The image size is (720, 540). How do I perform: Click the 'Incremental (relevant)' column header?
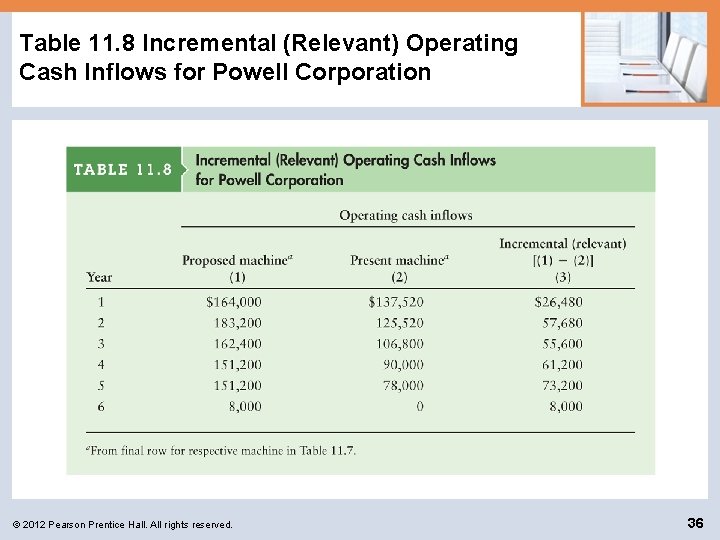pyautogui.click(x=563, y=243)
